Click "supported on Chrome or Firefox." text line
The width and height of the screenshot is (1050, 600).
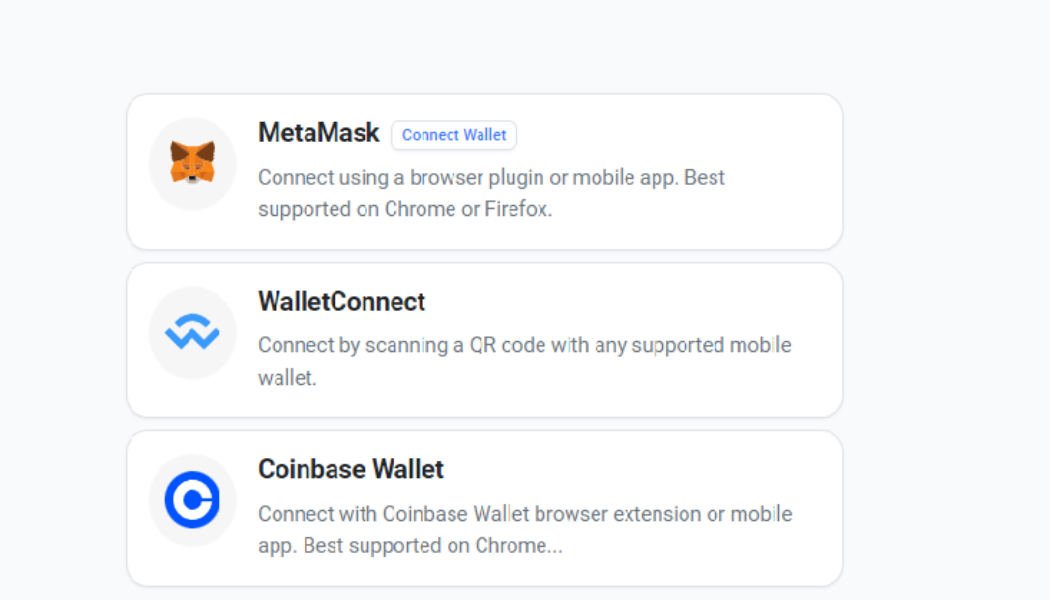pyautogui.click(x=405, y=210)
